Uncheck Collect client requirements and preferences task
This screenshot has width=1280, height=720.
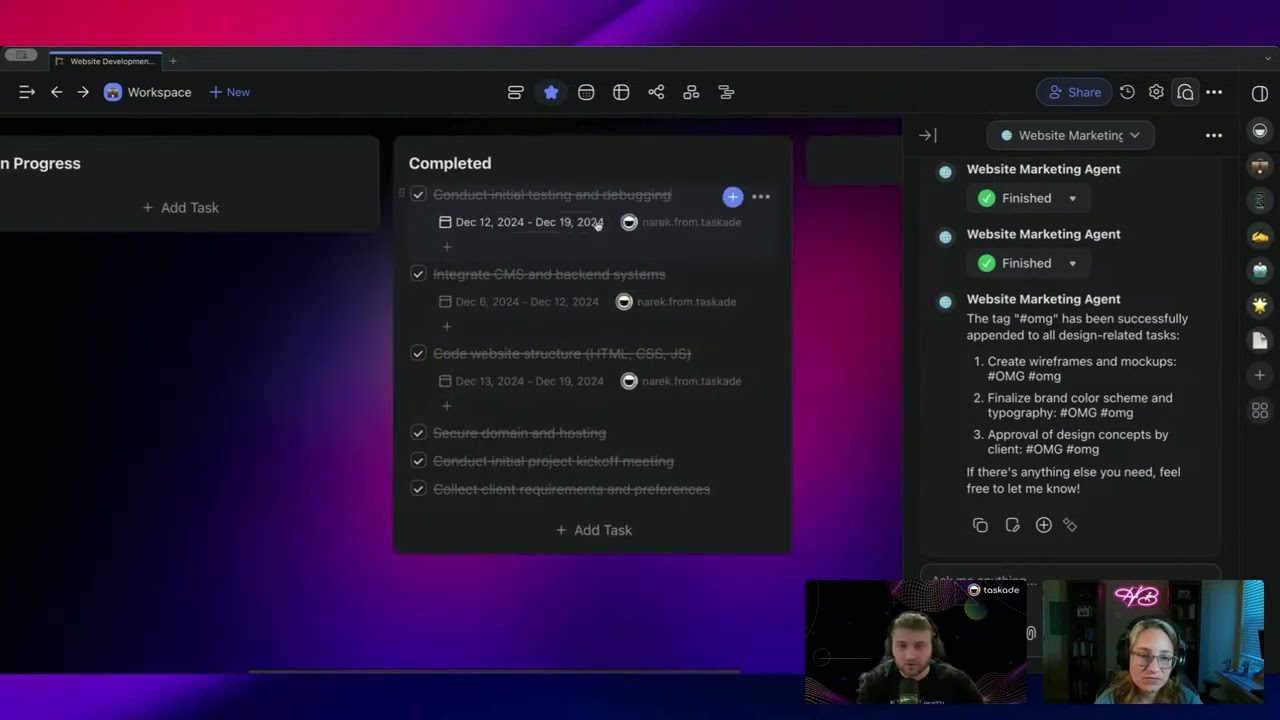pos(418,489)
